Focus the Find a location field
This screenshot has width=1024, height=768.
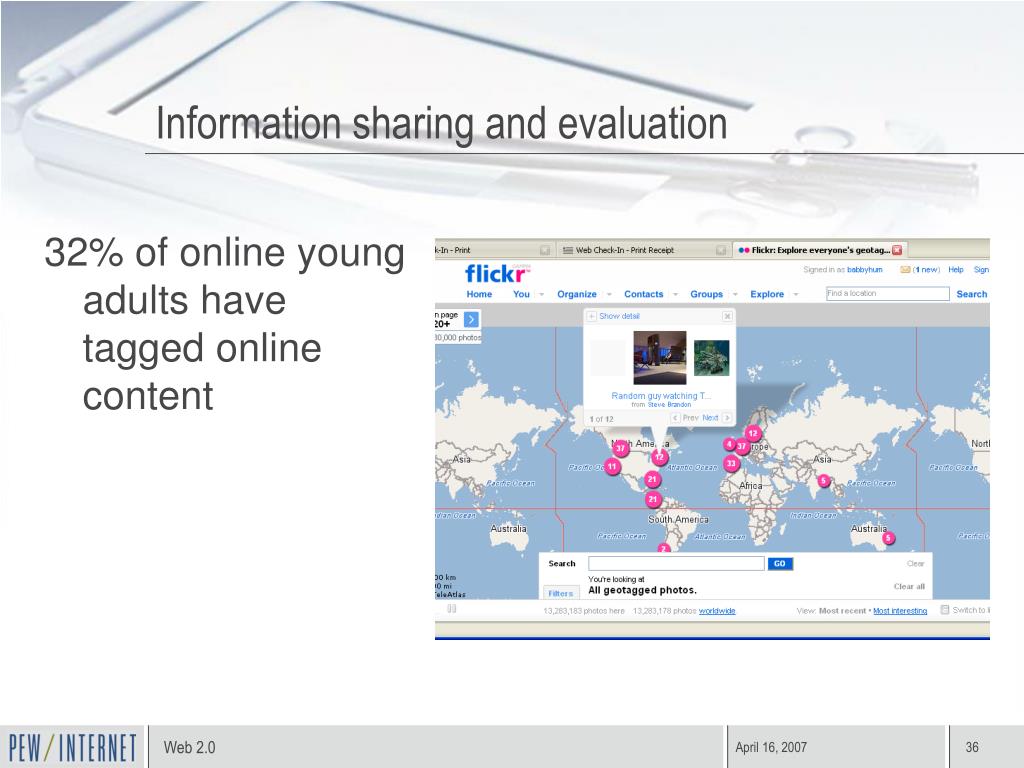[888, 294]
